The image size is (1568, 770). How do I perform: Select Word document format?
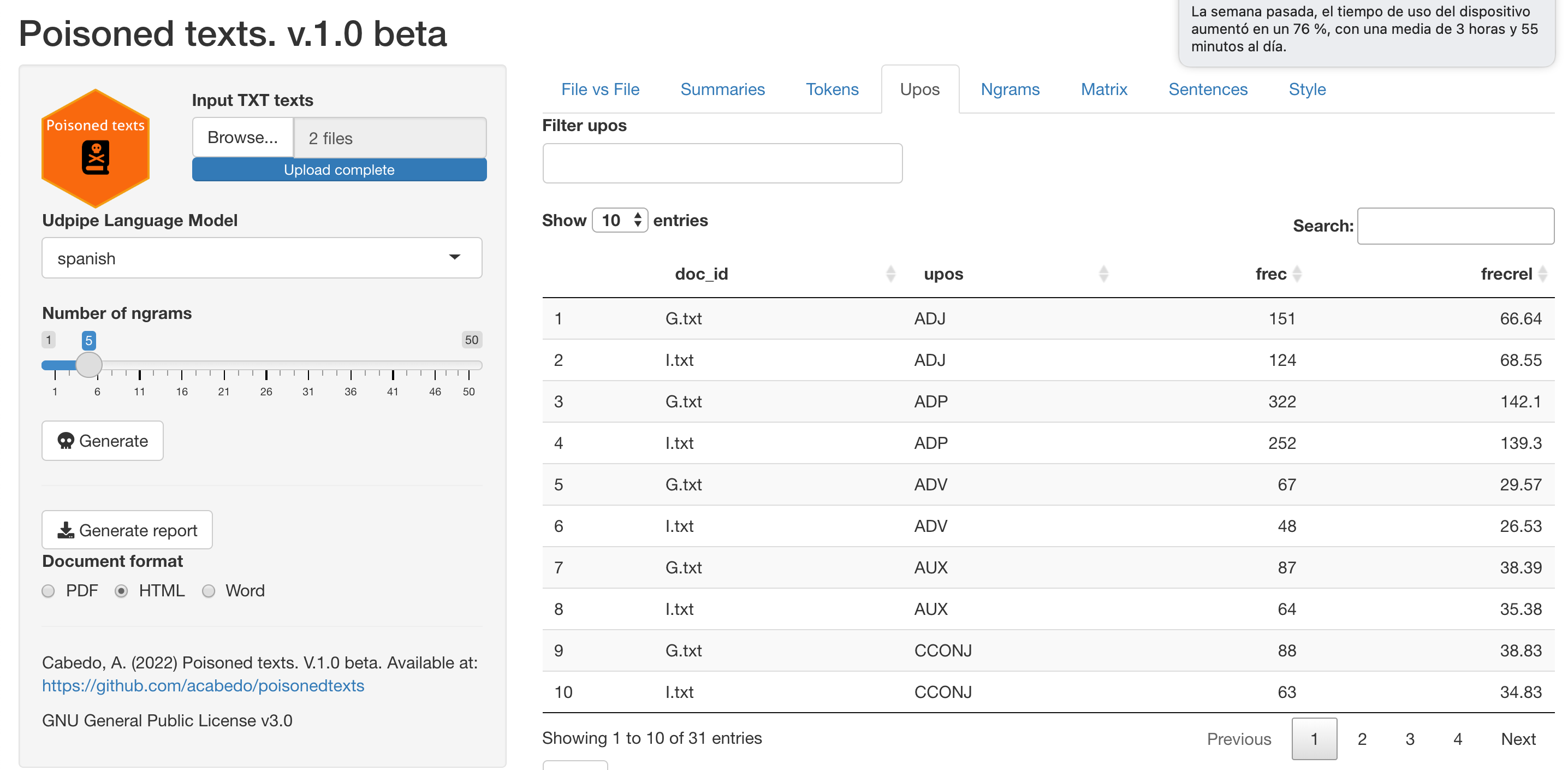(x=208, y=591)
